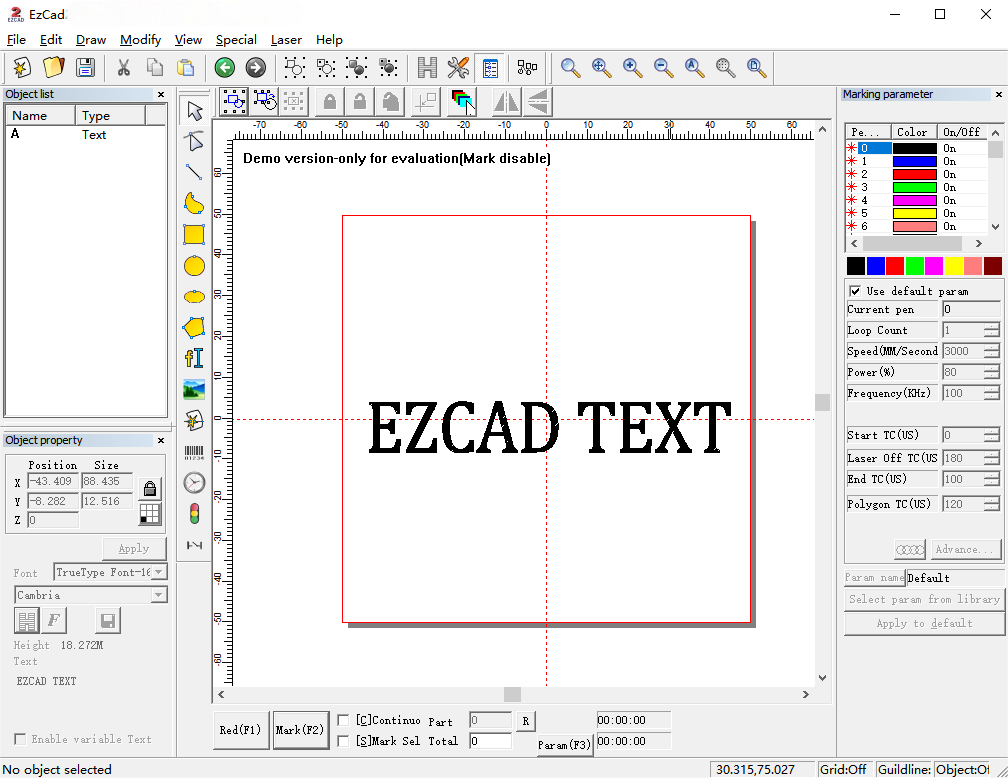Click the horizontal Mirror icon
The image size is (1008, 778).
point(507,102)
